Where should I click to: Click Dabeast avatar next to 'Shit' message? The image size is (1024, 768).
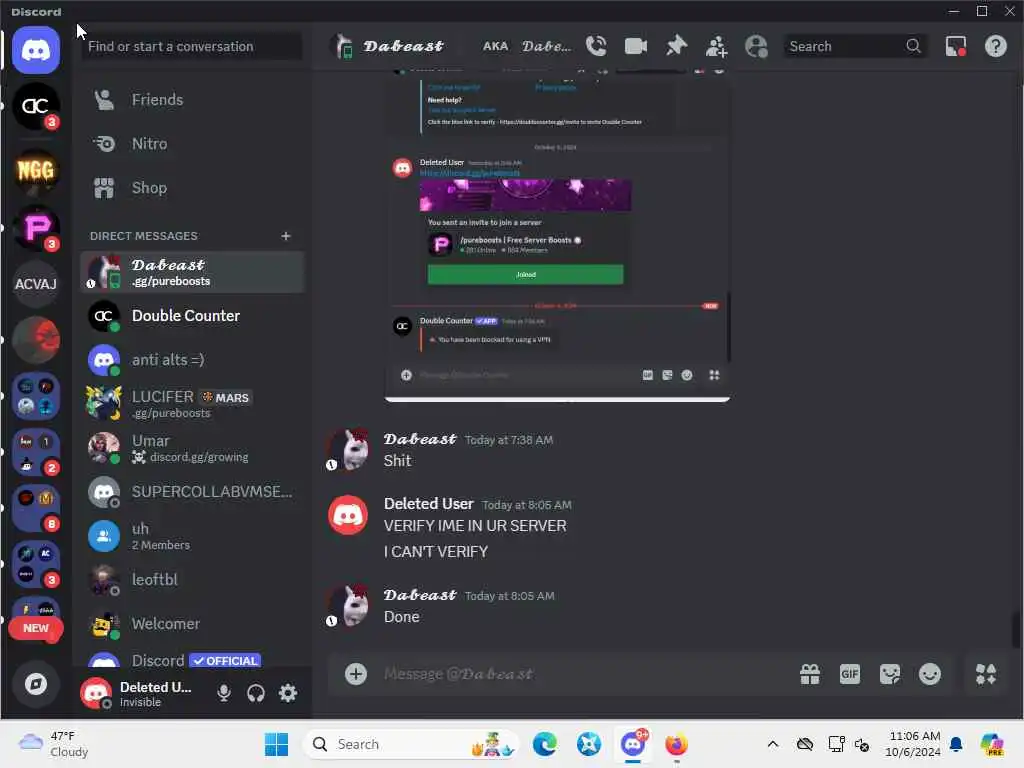coord(347,449)
